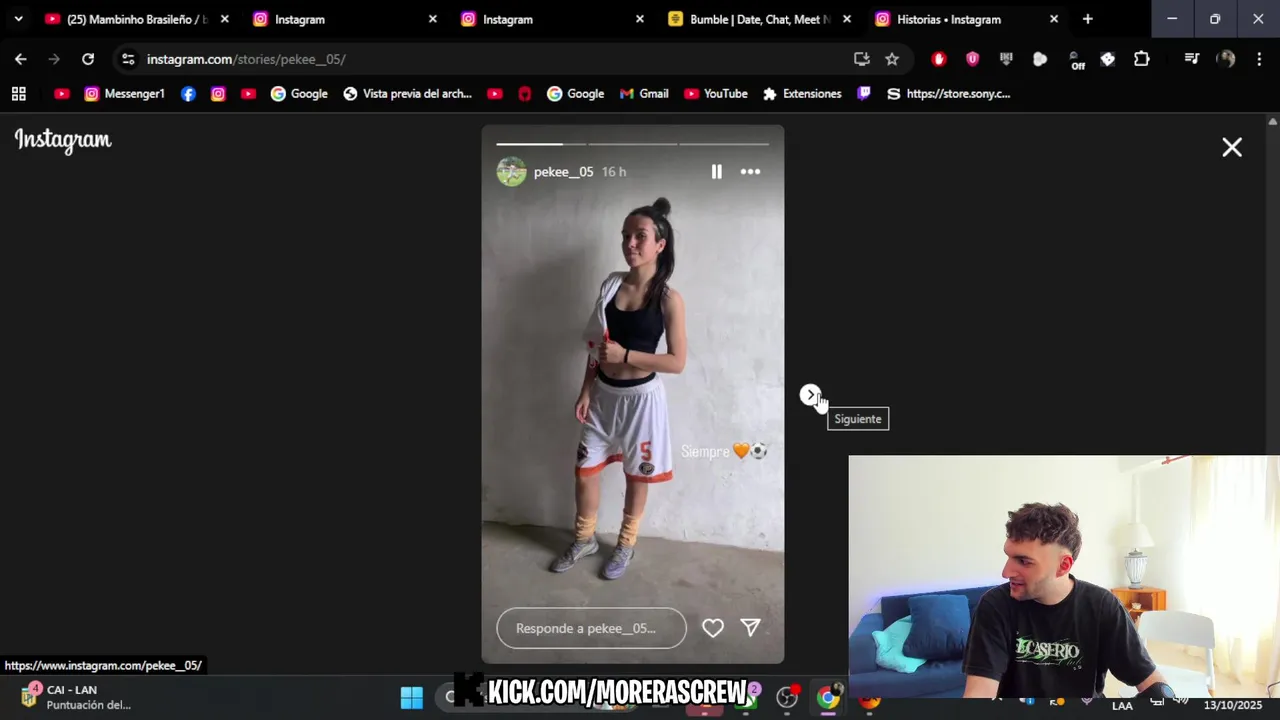
Task: Like the story with heart icon
Action: (713, 628)
